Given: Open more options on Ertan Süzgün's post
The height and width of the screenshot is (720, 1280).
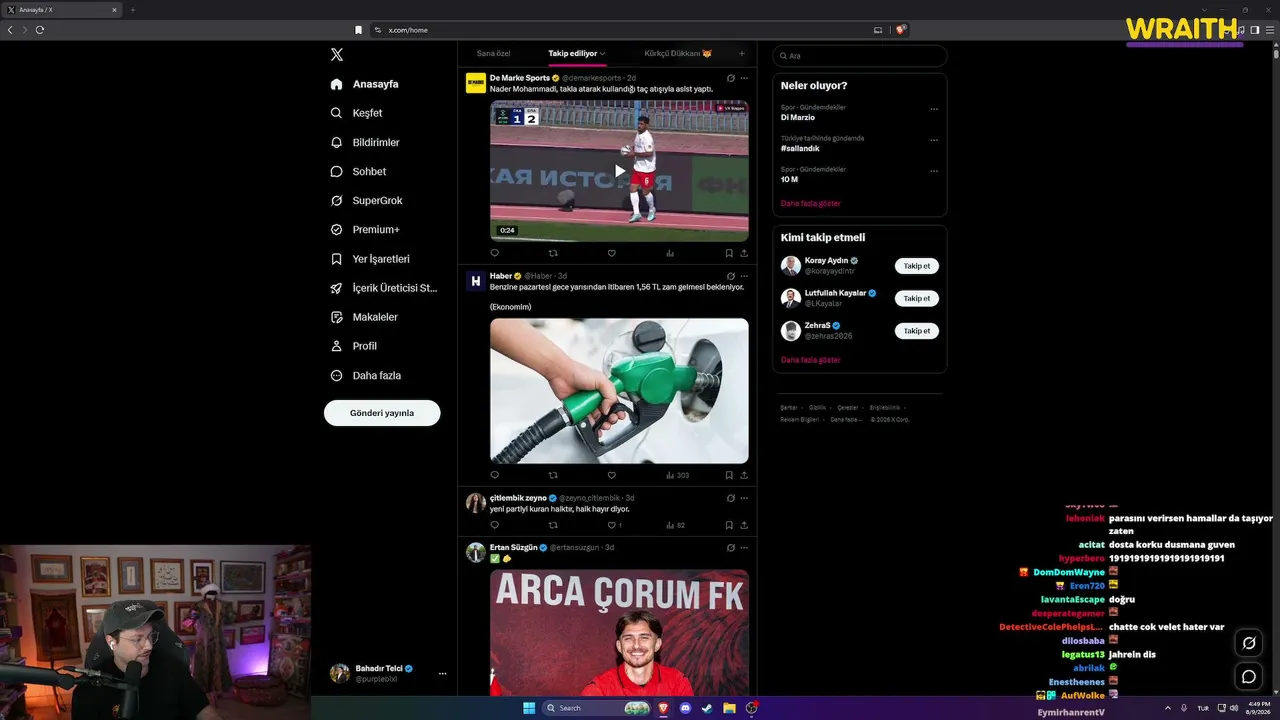Looking at the screenshot, I should pyautogui.click(x=744, y=548).
